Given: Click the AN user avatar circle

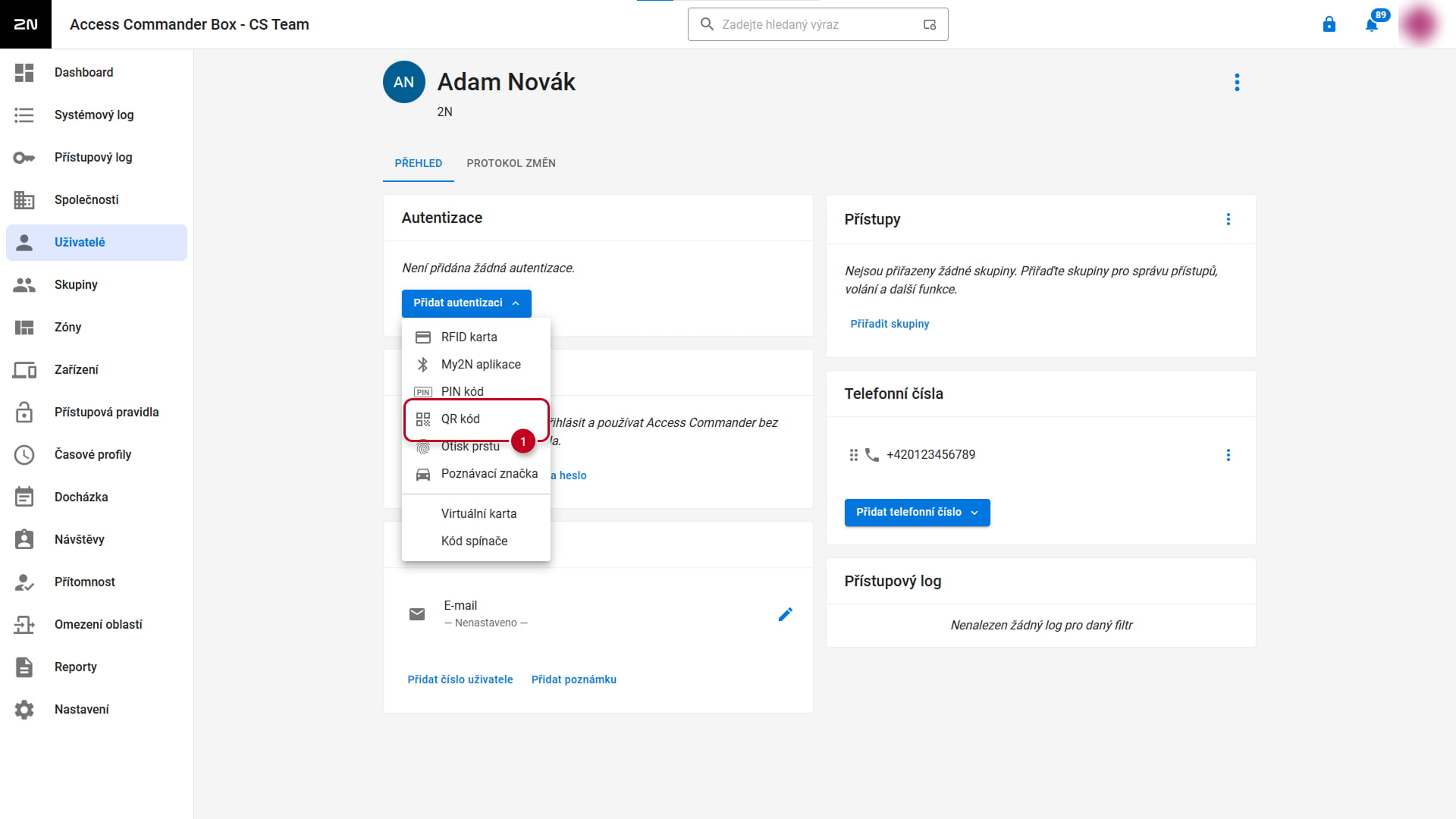Looking at the screenshot, I should pos(404,82).
